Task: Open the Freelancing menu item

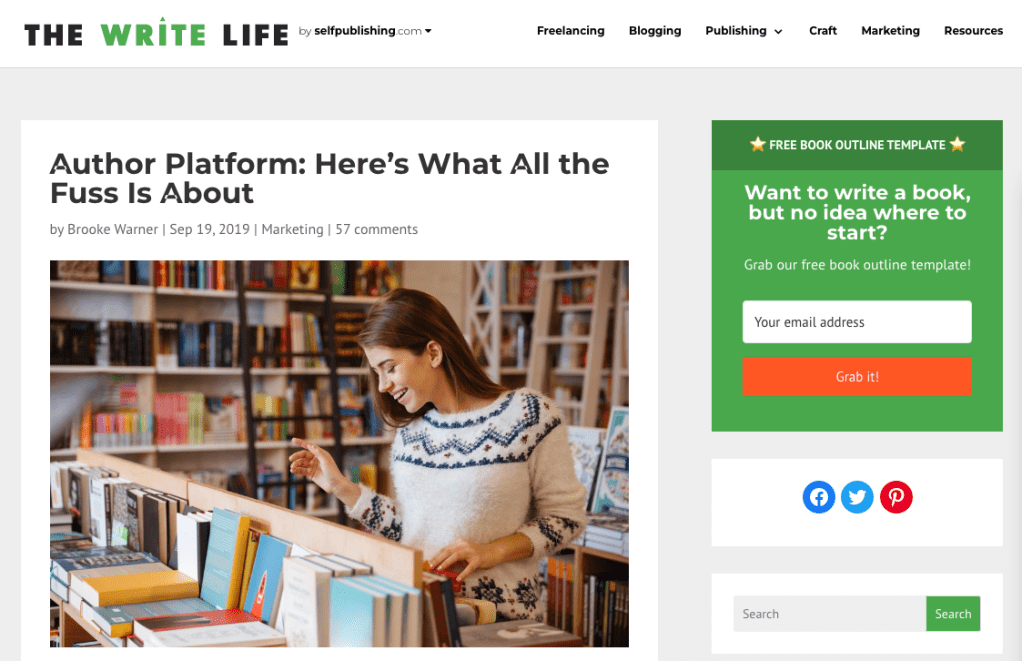Action: click(570, 31)
